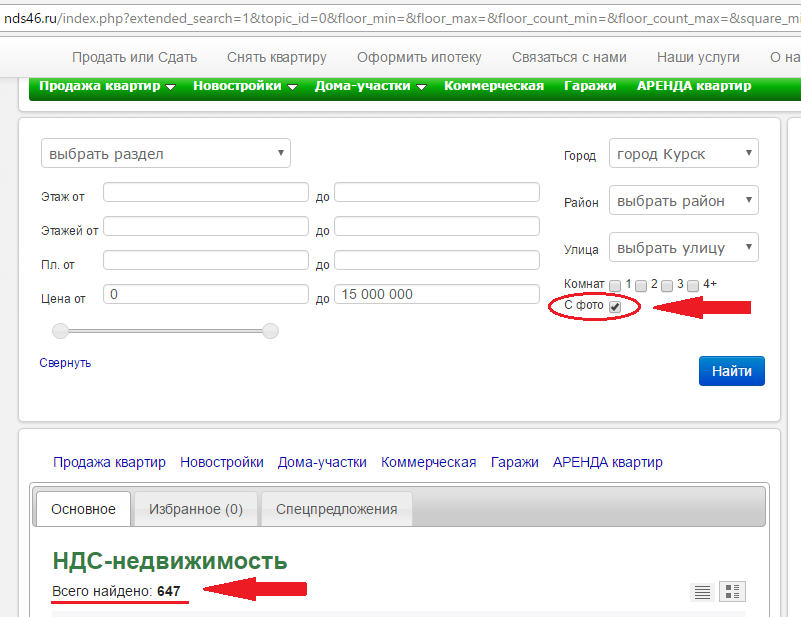Follow blue 'Коммерческая' link
This screenshot has width=801, height=617.
pyautogui.click(x=429, y=462)
